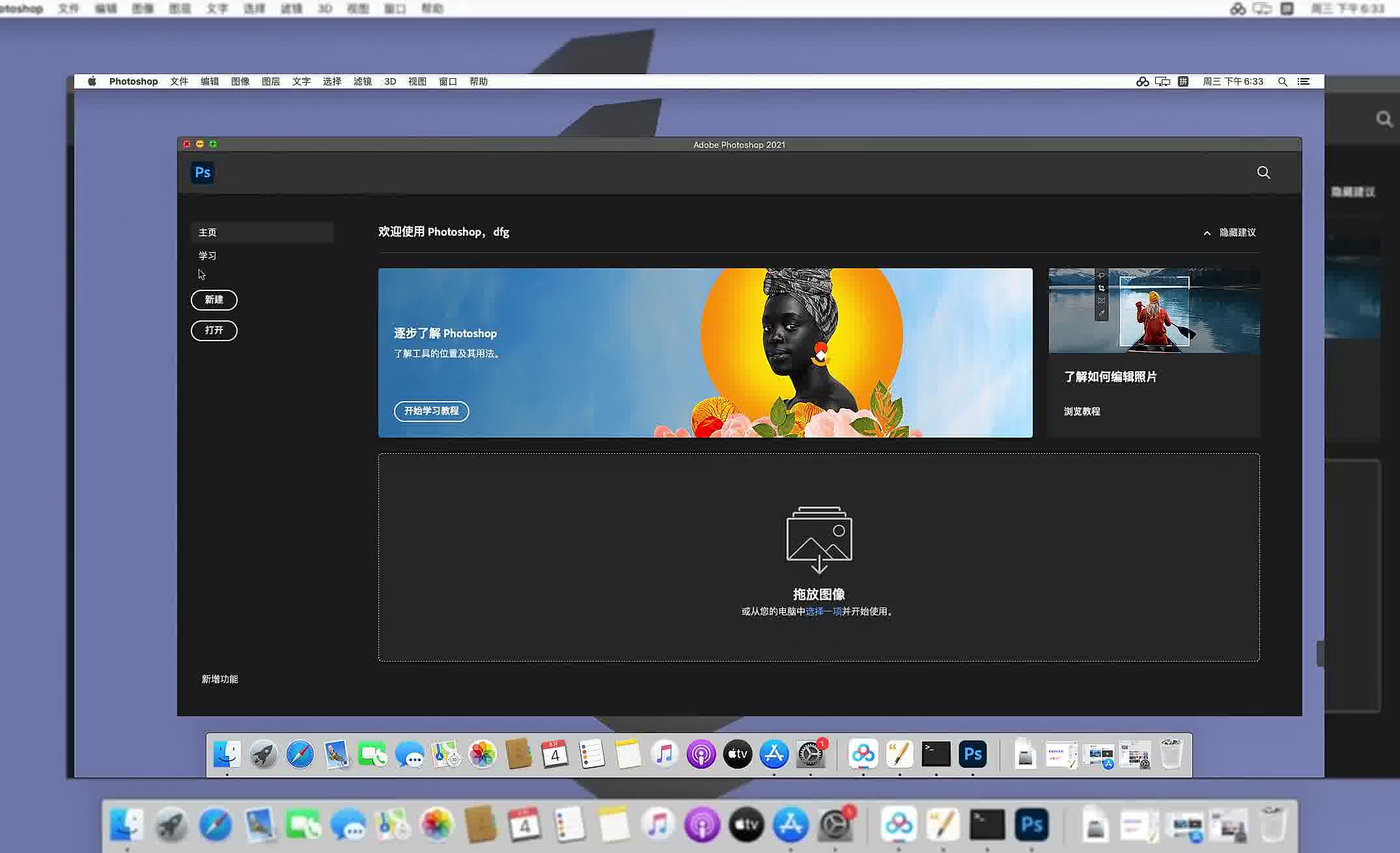Open the 帮助 menu in the sharp inner menu bar

(479, 81)
